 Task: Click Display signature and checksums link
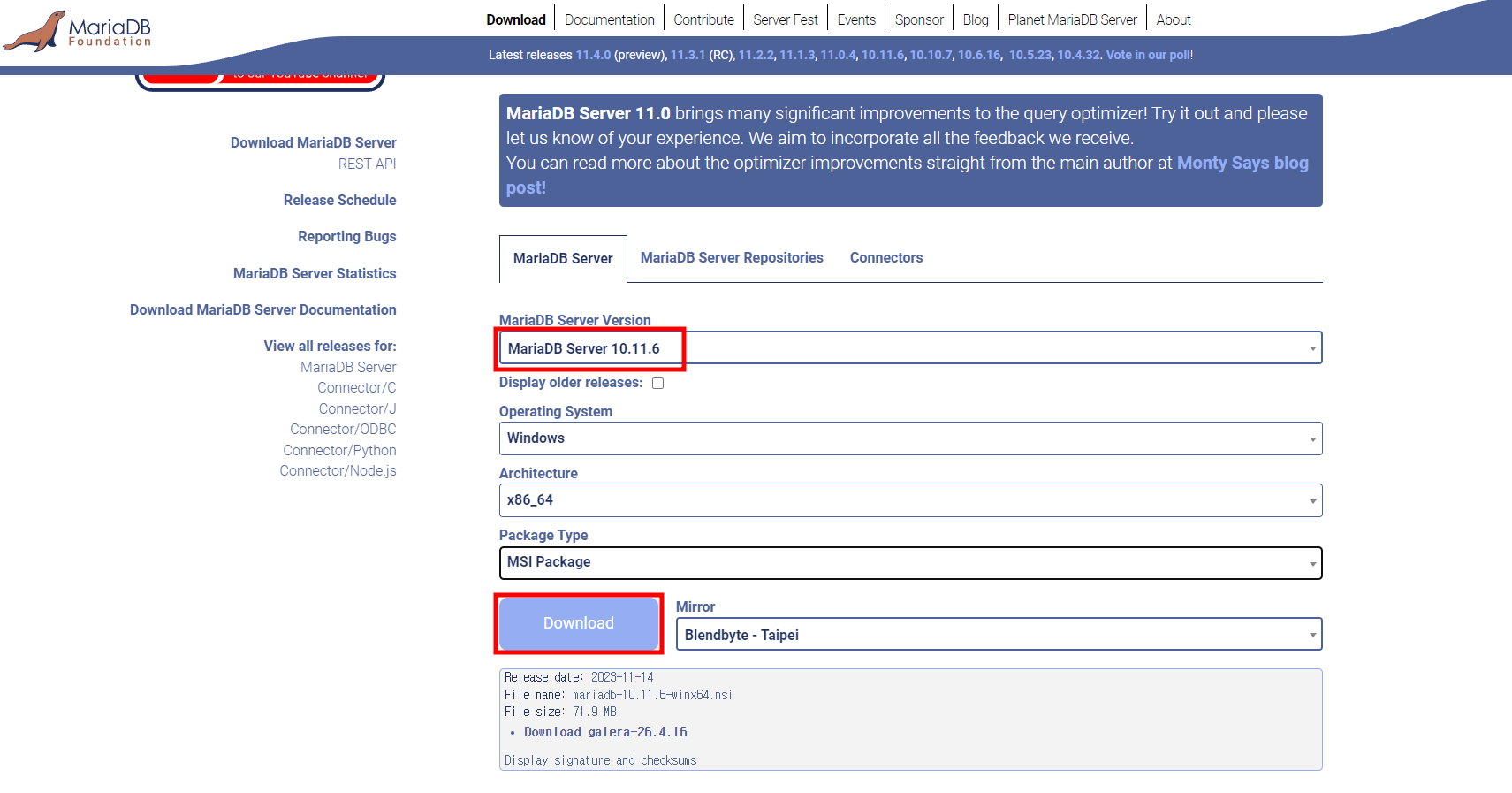[600, 760]
